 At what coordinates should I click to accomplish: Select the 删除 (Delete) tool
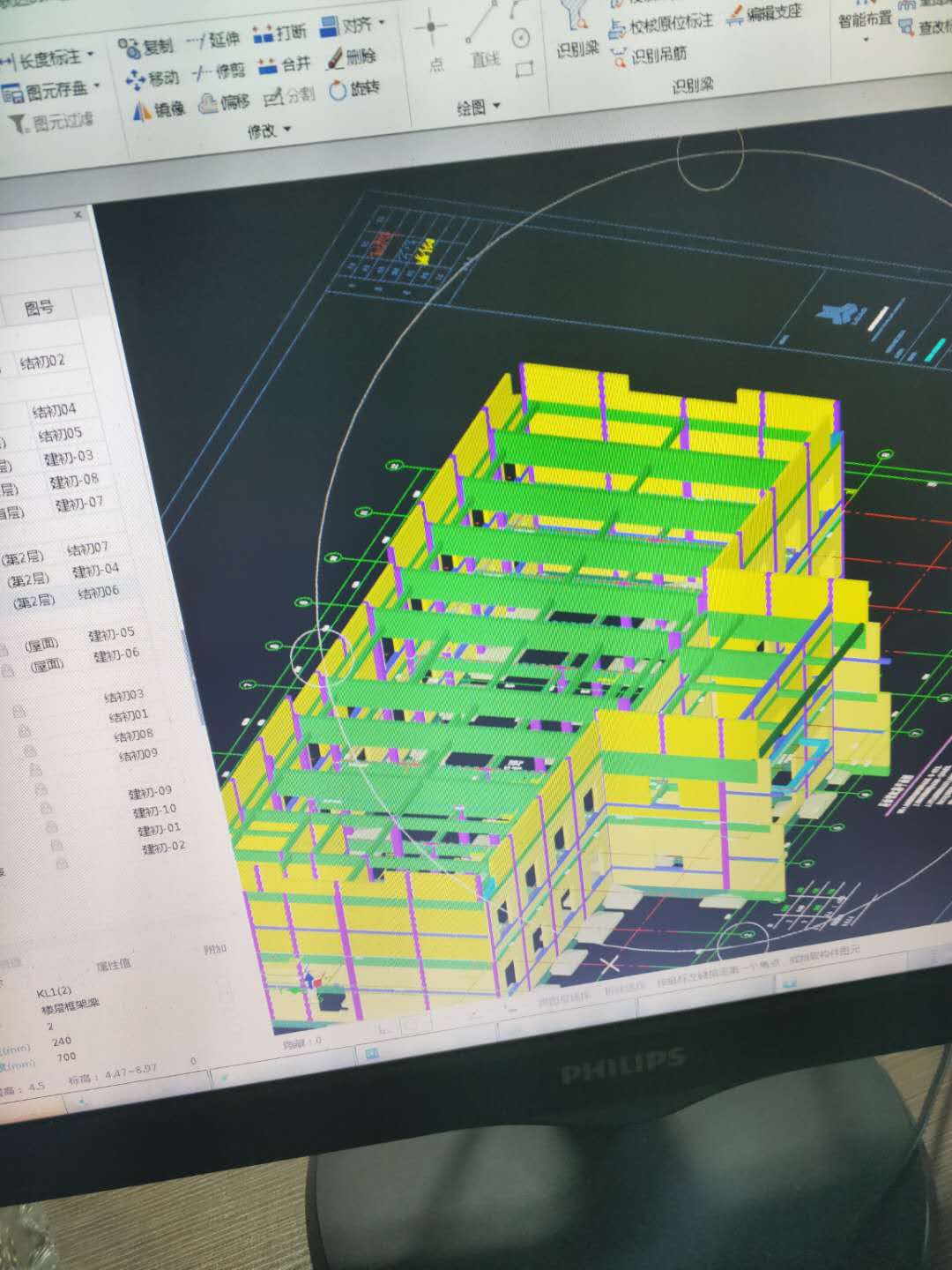[x=351, y=58]
